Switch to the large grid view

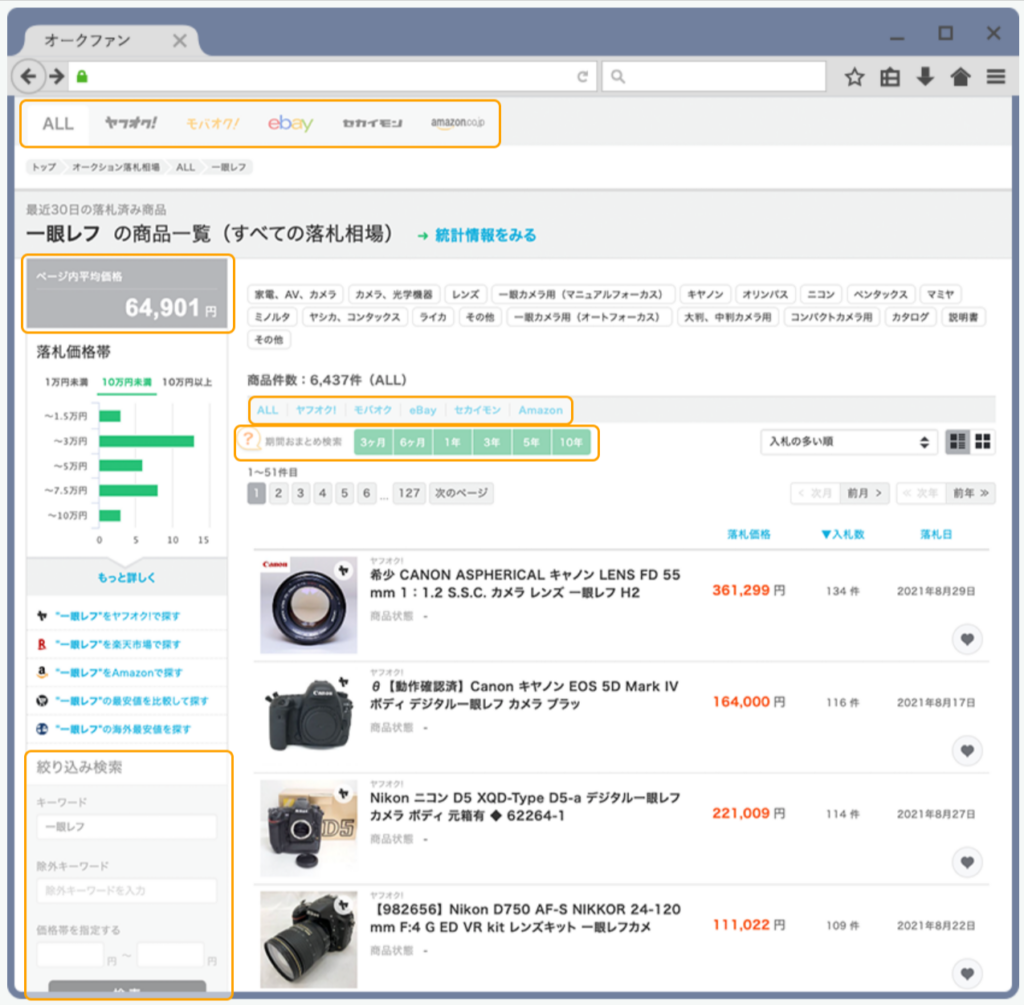(958, 441)
